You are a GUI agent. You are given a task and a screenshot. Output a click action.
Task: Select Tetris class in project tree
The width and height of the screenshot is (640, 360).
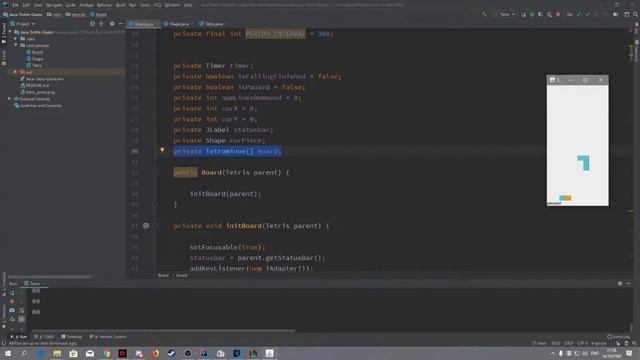click(34, 65)
